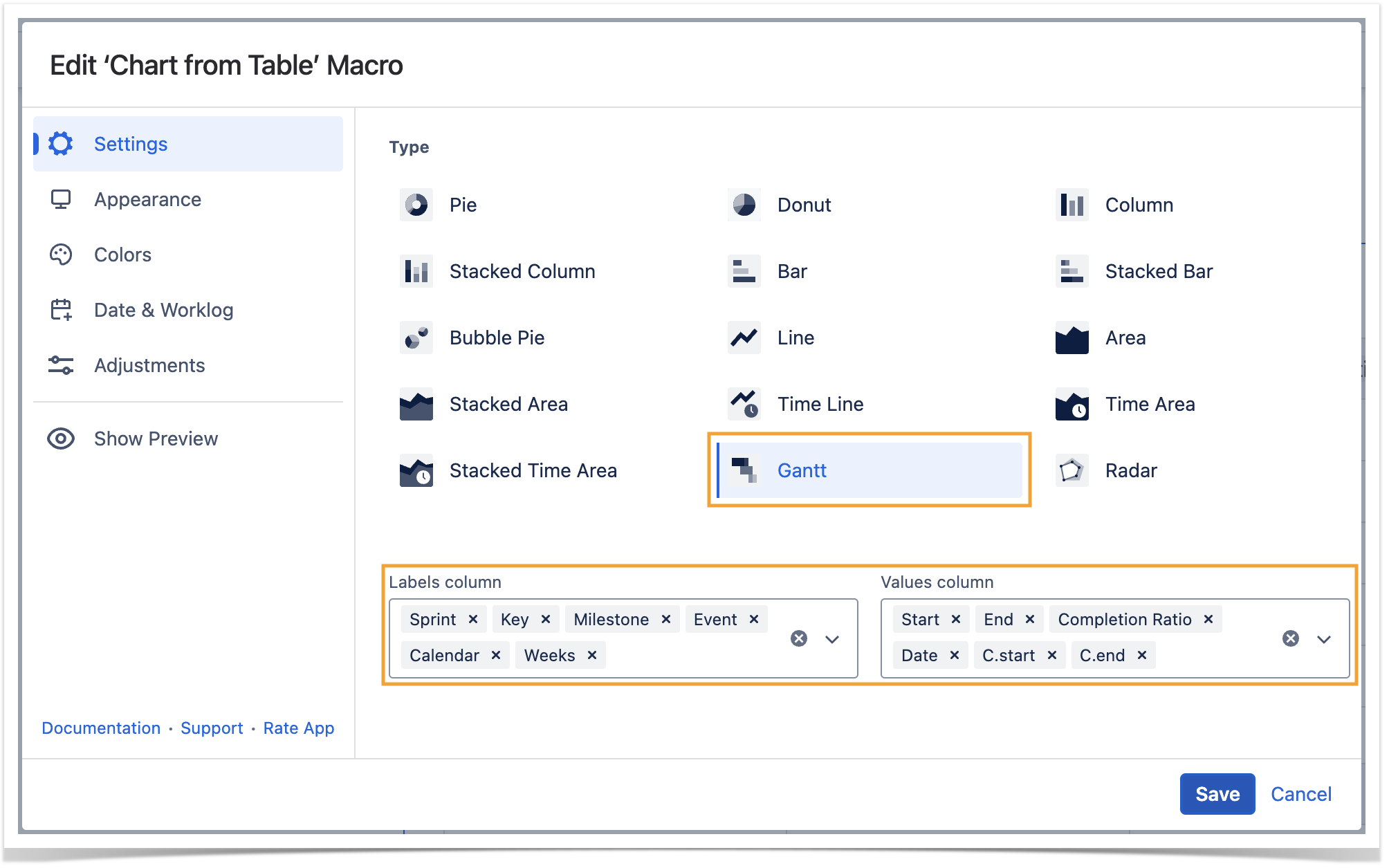Viewport: 1389px width, 868px height.
Task: Choose the Donut chart icon
Action: tap(744, 205)
